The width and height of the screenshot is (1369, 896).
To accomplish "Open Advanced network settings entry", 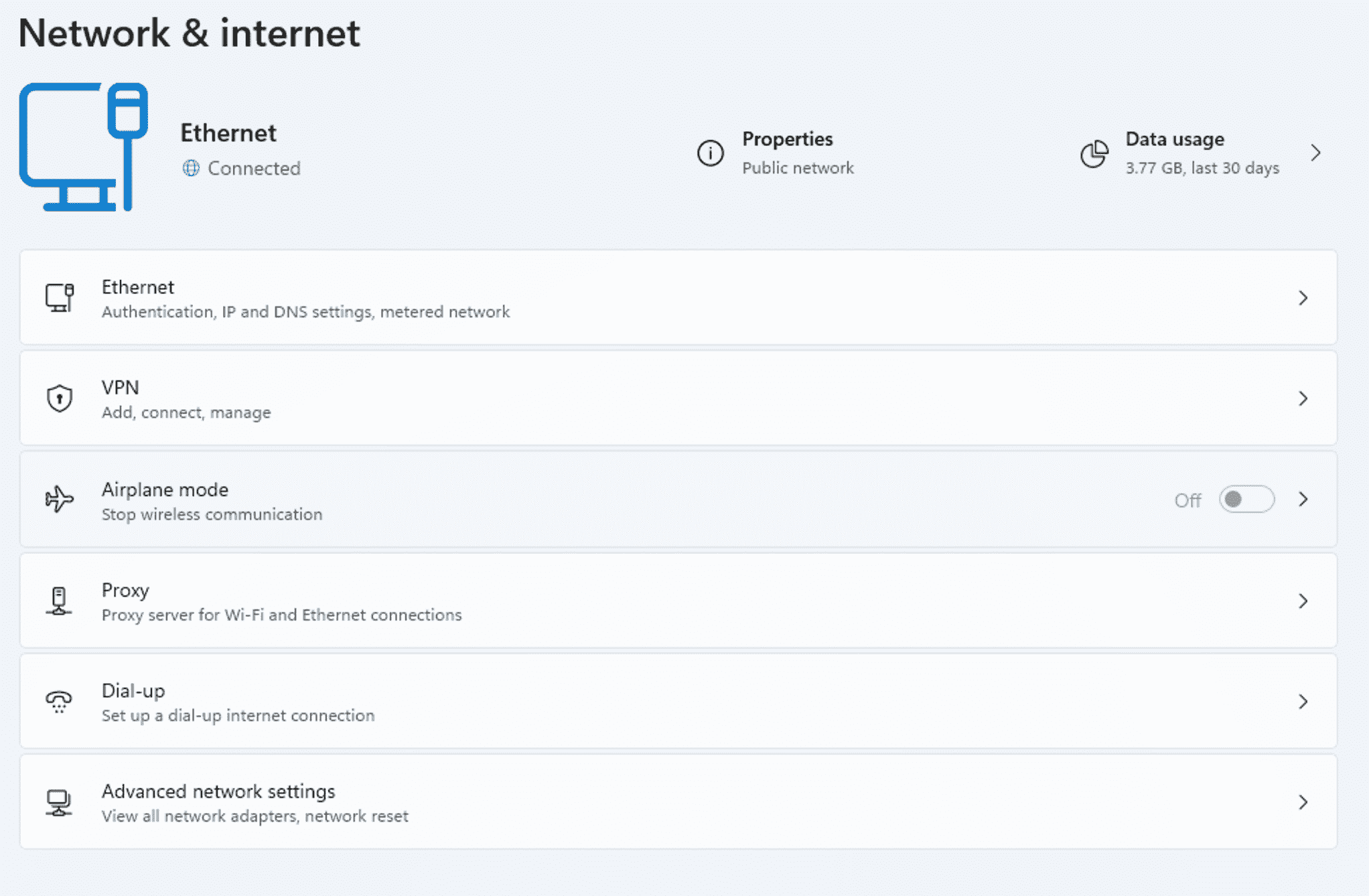I will click(x=678, y=802).
